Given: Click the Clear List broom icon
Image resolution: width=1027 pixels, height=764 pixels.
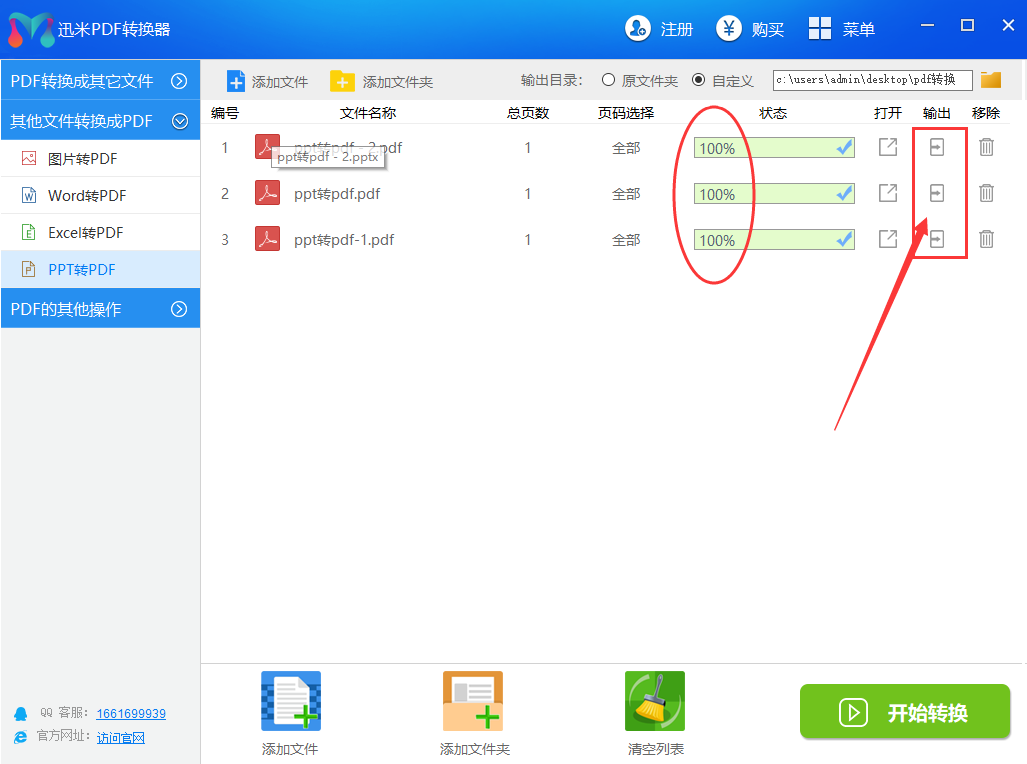Looking at the screenshot, I should point(654,700).
